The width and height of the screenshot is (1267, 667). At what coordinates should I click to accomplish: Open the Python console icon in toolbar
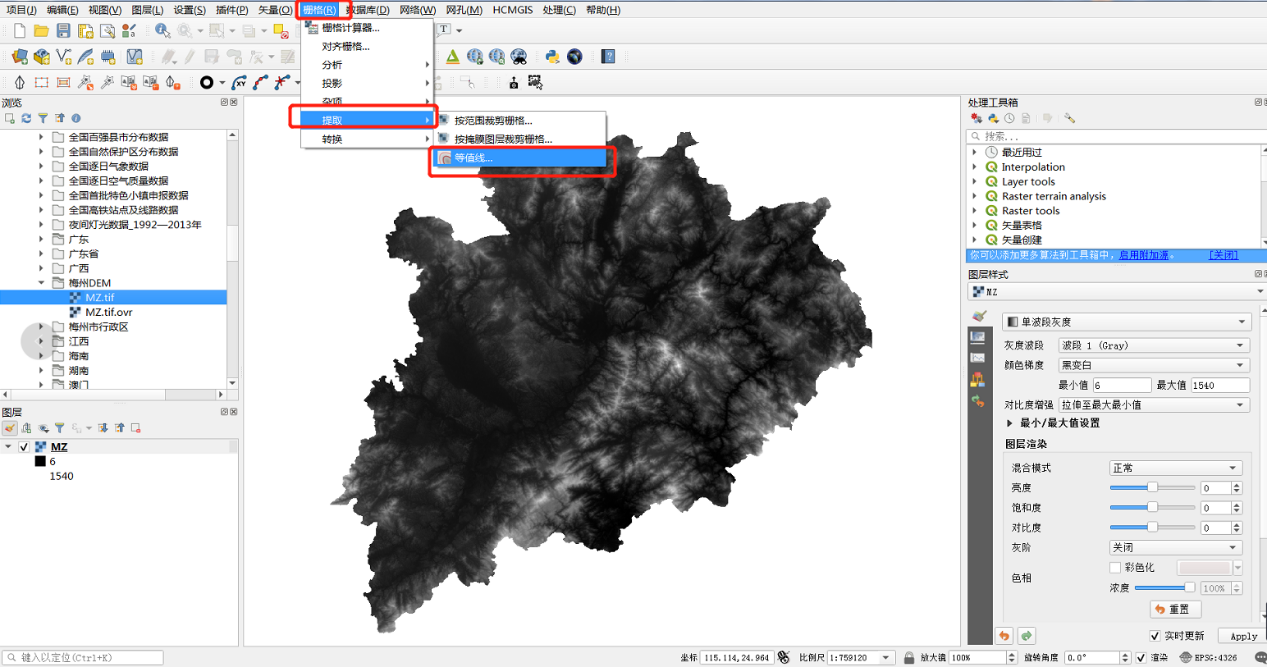(x=552, y=56)
